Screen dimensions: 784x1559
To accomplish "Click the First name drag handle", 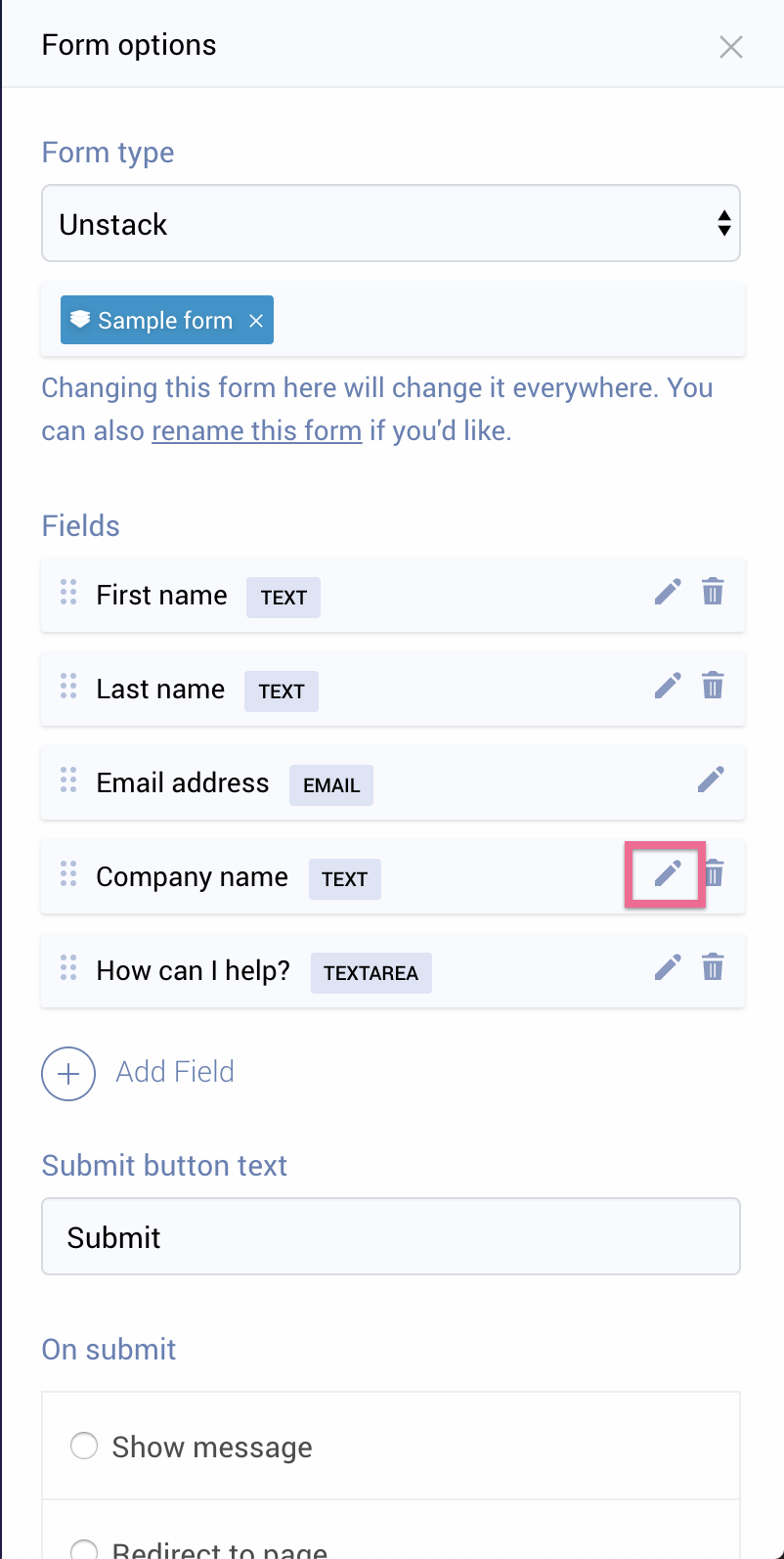I will [x=68, y=592].
